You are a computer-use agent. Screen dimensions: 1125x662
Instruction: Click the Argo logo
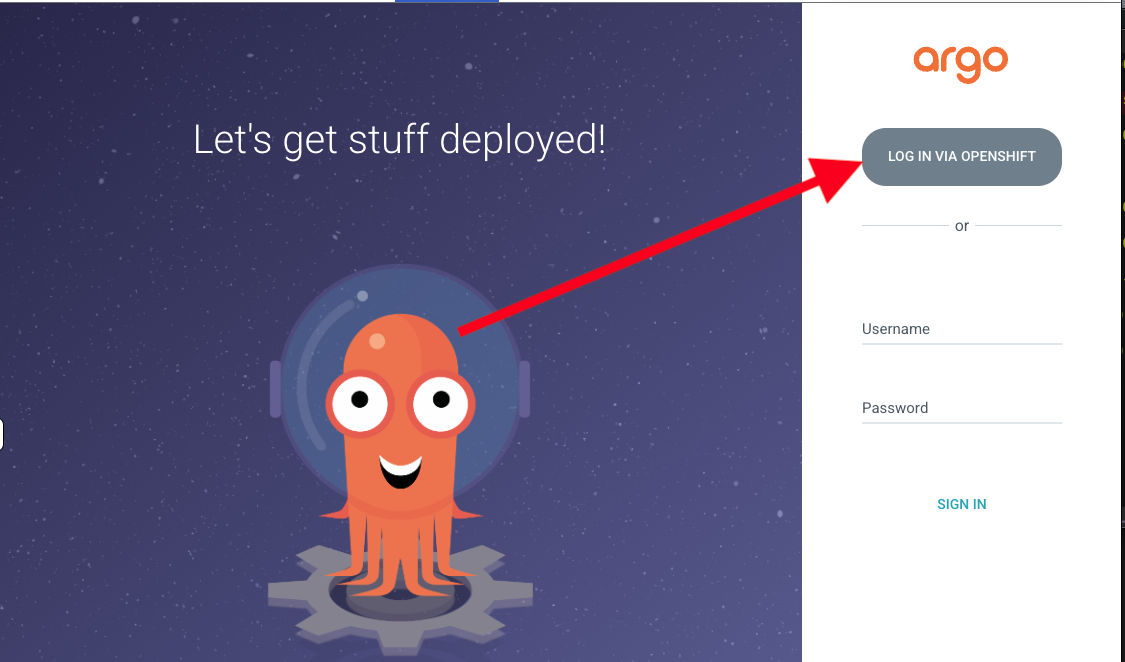pyautogui.click(x=960, y=63)
